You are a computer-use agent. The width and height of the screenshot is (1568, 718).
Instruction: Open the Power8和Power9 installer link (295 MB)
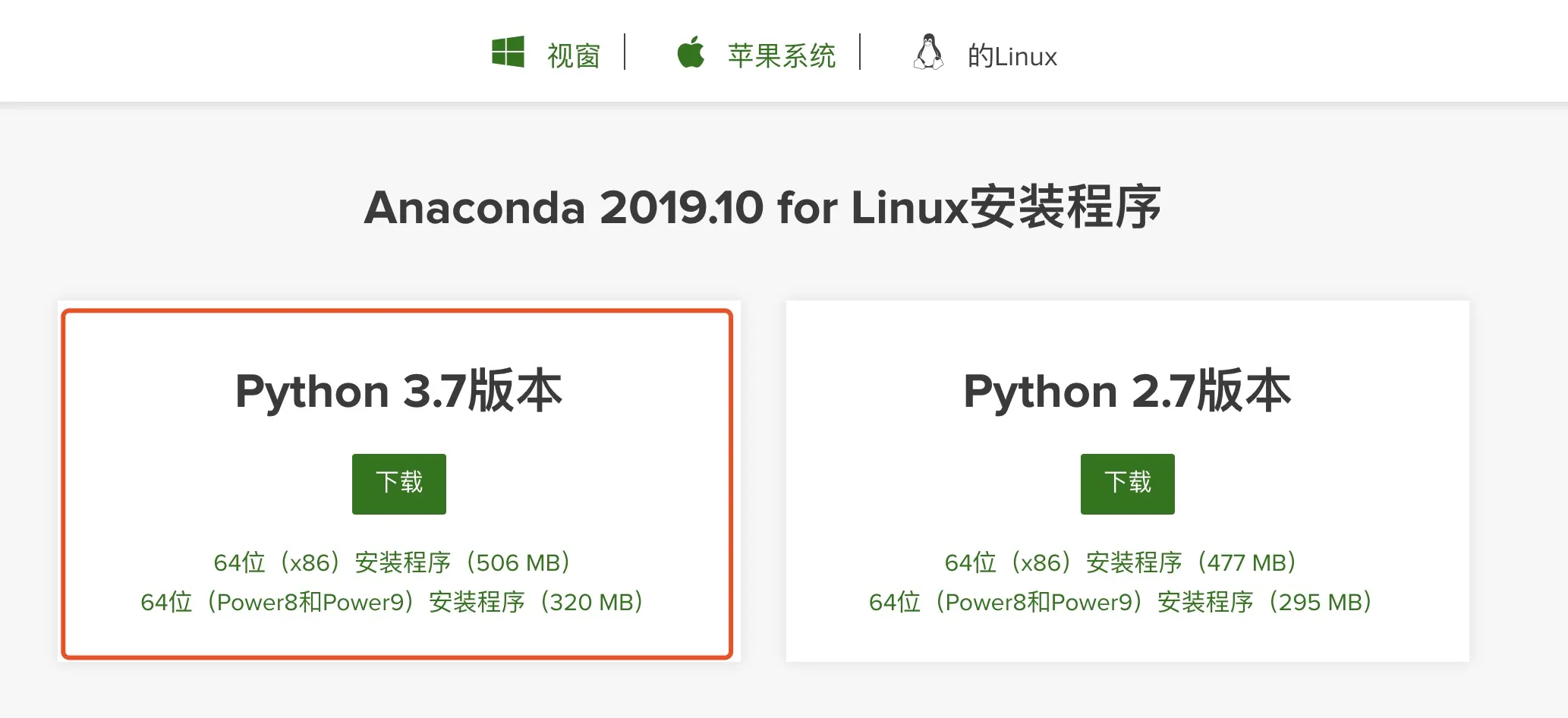(x=1120, y=602)
